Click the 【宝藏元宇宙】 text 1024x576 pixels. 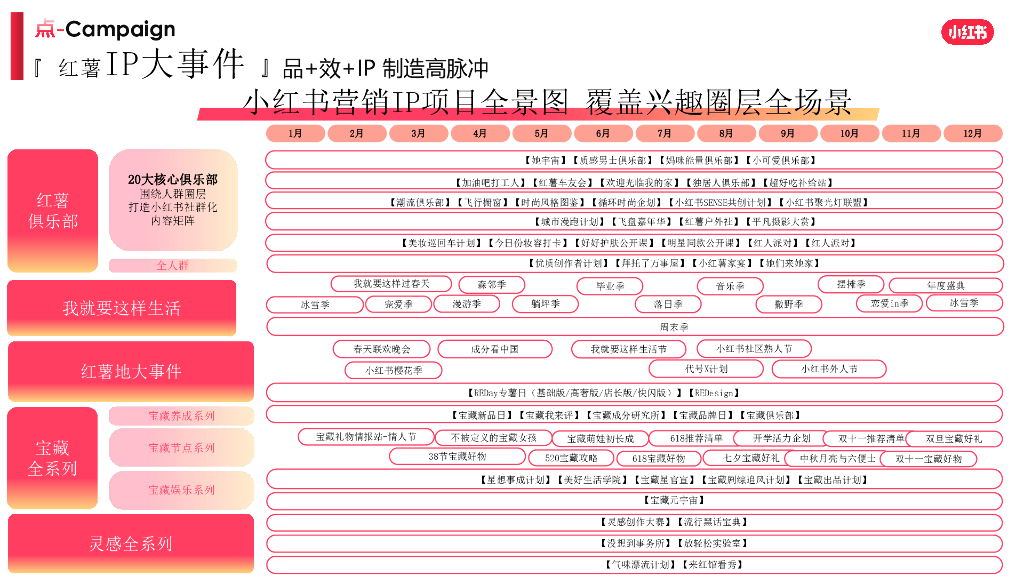(x=673, y=500)
